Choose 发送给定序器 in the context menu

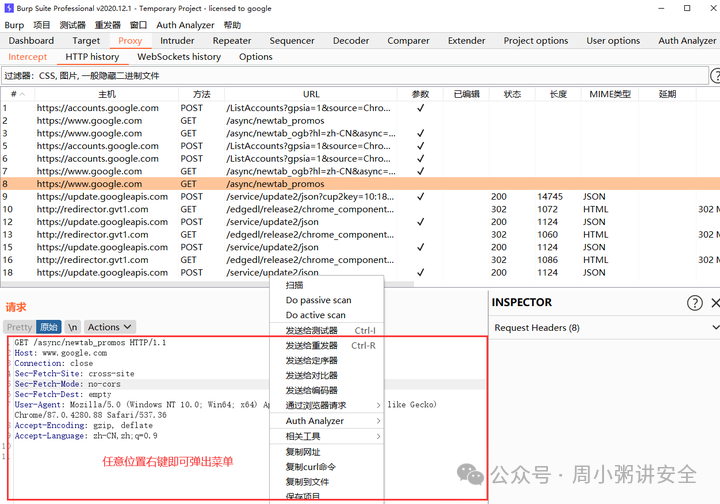(327, 361)
